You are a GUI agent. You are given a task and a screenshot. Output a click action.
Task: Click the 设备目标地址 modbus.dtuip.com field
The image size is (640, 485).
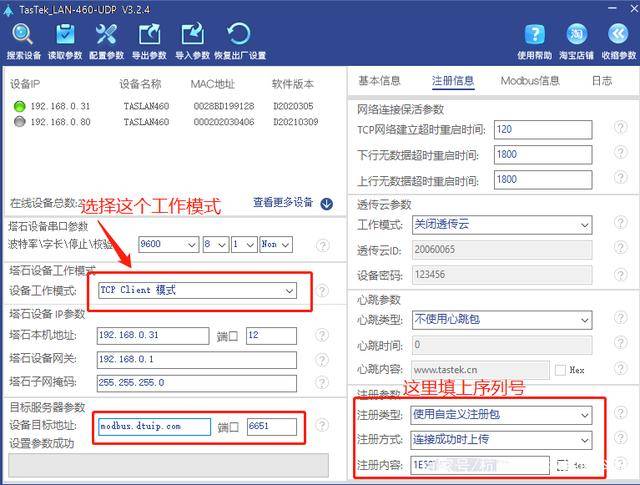[154, 427]
